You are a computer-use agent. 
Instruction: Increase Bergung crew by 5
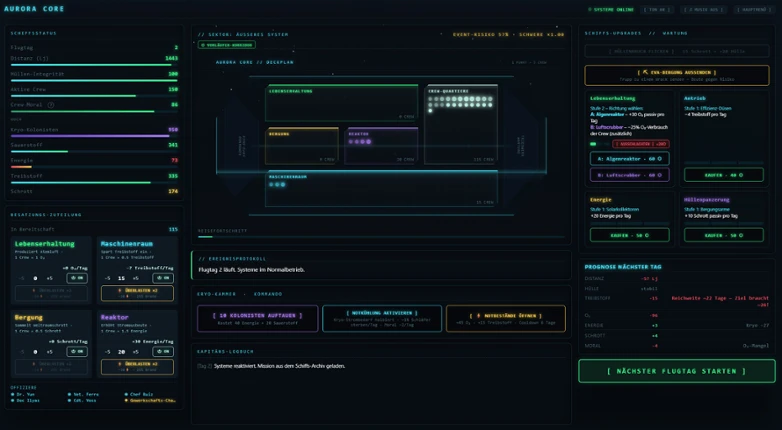click(x=50, y=352)
